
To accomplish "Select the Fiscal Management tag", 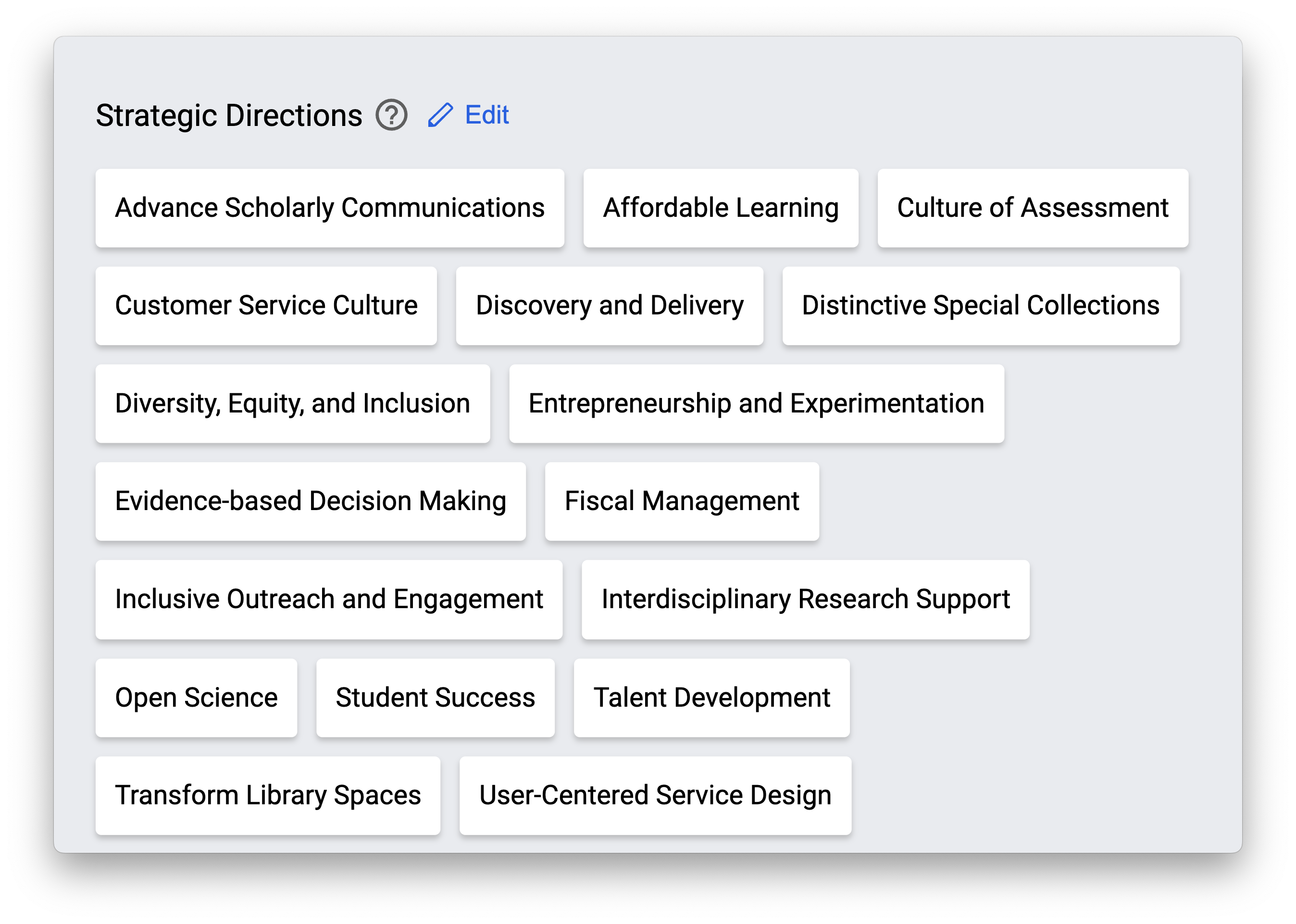I will [682, 501].
